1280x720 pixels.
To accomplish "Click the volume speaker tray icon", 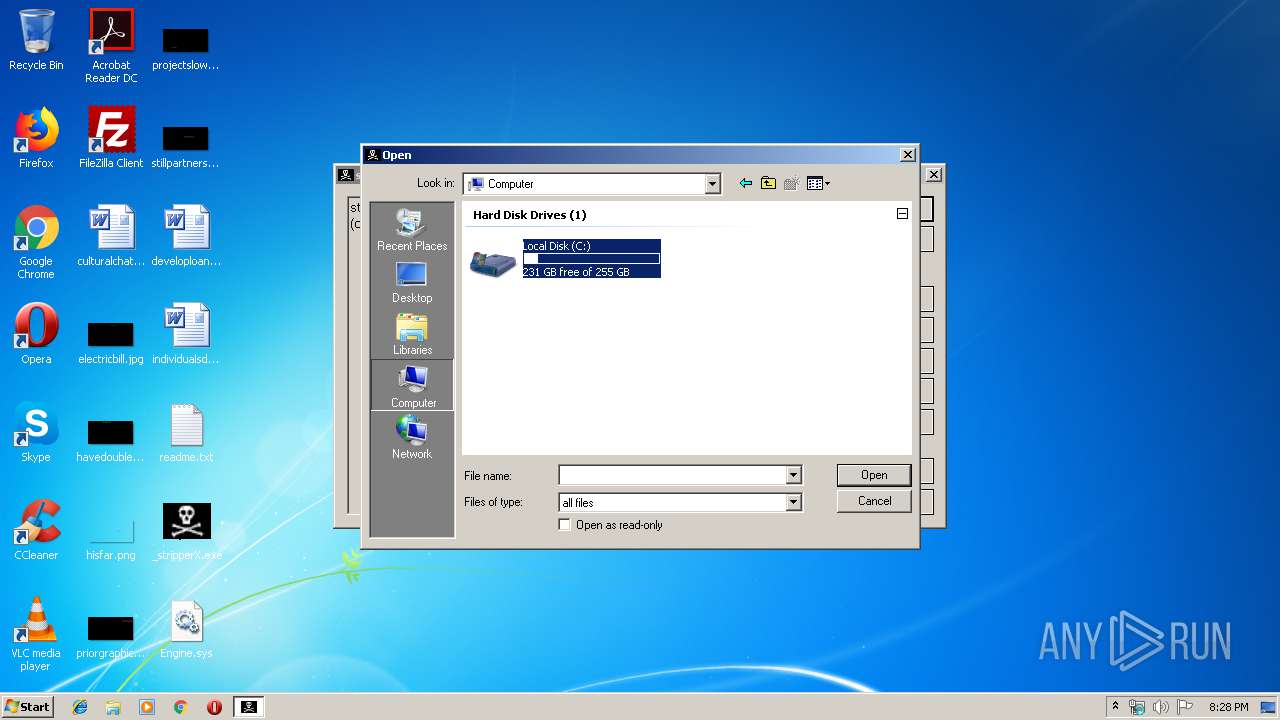I will 1160,707.
